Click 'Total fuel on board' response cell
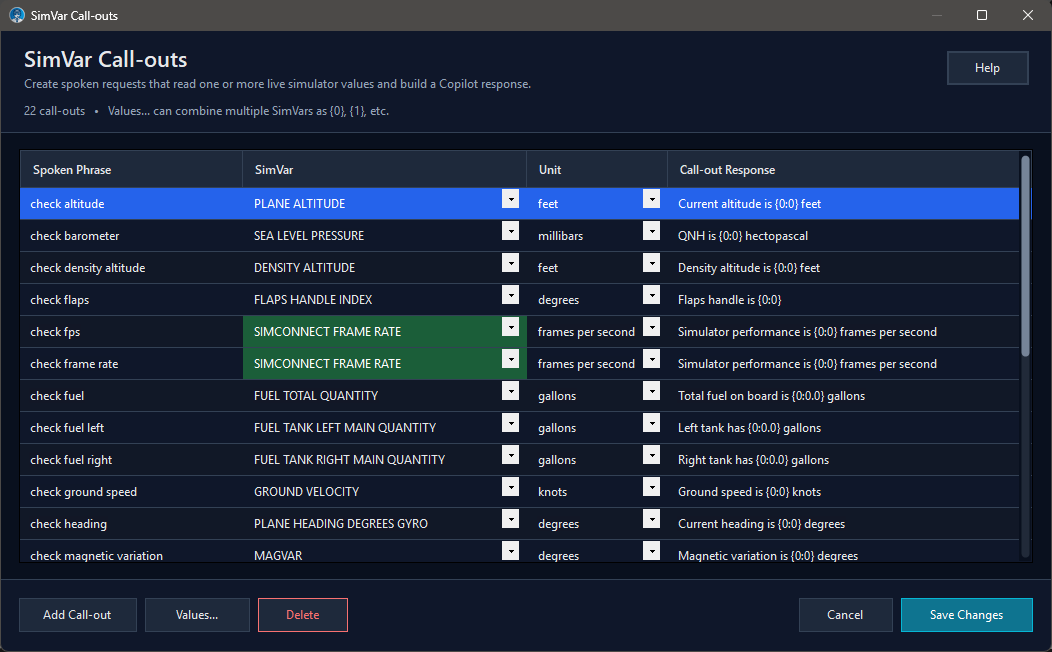 tap(843, 396)
